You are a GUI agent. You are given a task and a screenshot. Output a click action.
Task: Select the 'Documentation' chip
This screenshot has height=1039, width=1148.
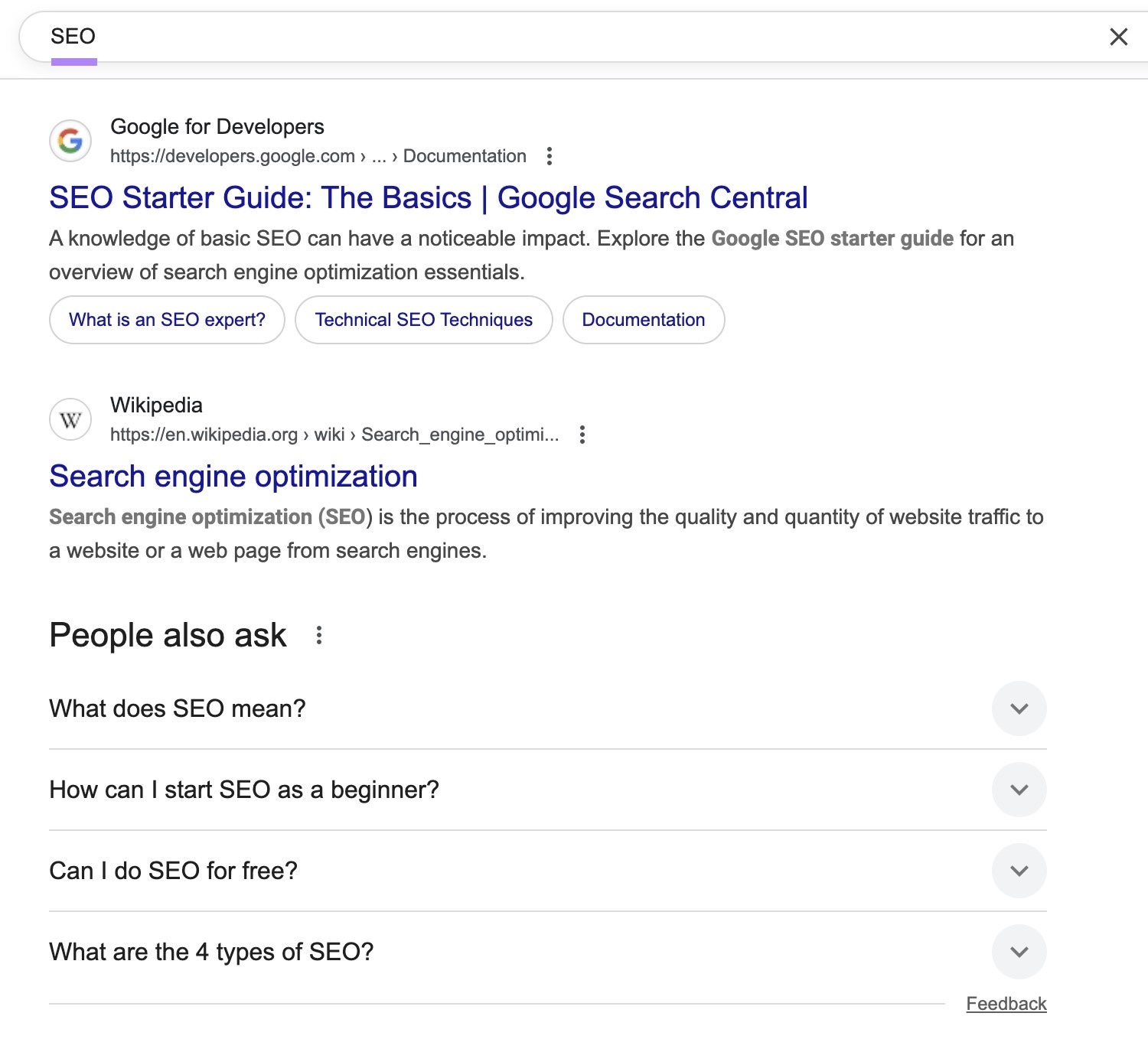(x=643, y=319)
